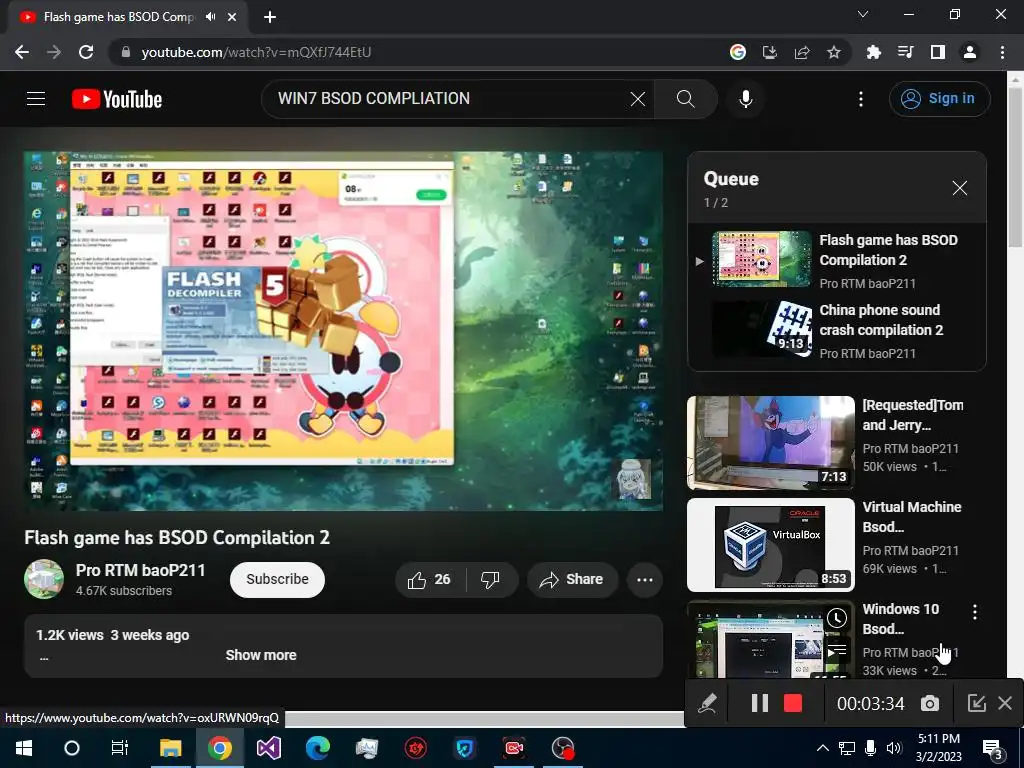
Task: Start voice search with microphone
Action: tap(746, 99)
